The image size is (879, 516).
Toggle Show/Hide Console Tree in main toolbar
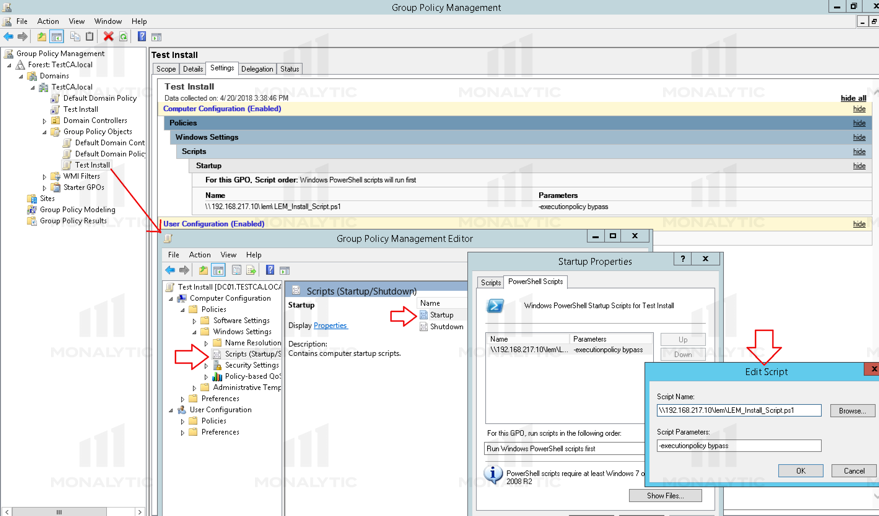(57, 36)
